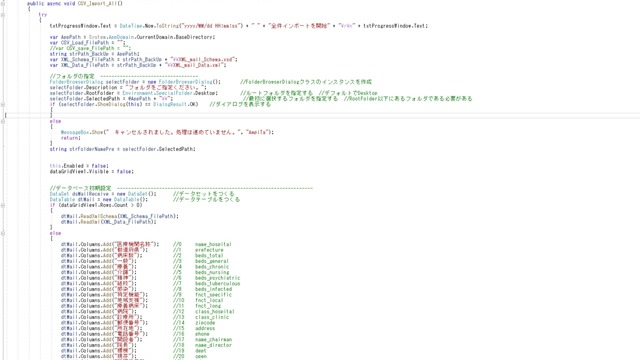Collapse the CSV_Import_All method fold marker

click(3, 4)
